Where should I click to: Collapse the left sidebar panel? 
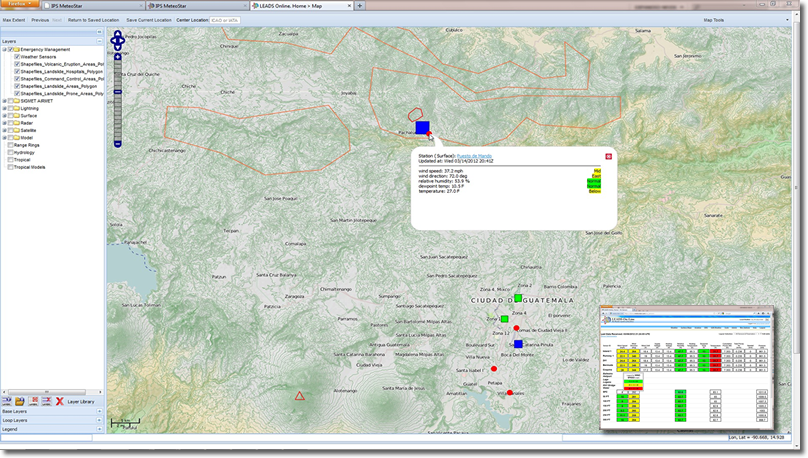[x=99, y=32]
